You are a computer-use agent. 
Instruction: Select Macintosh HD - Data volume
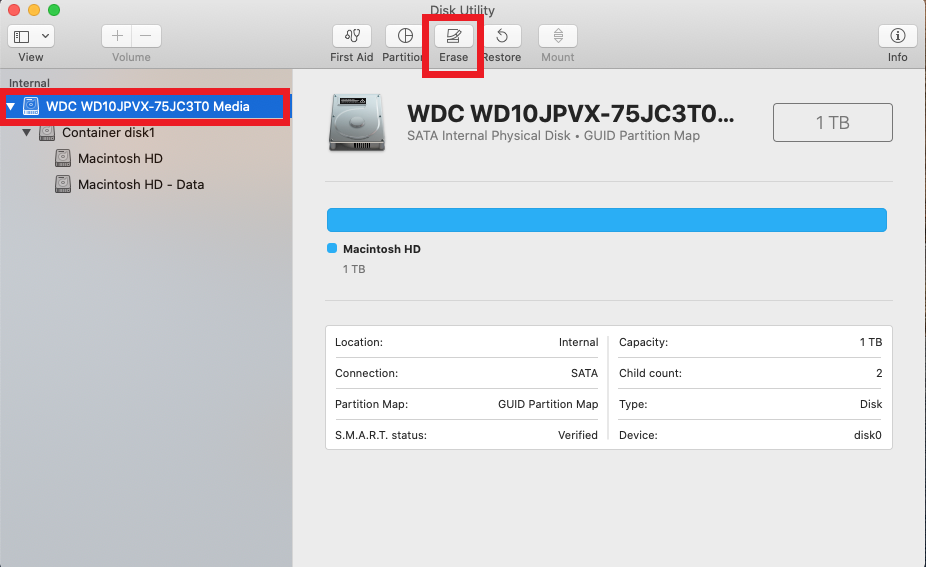[141, 185]
